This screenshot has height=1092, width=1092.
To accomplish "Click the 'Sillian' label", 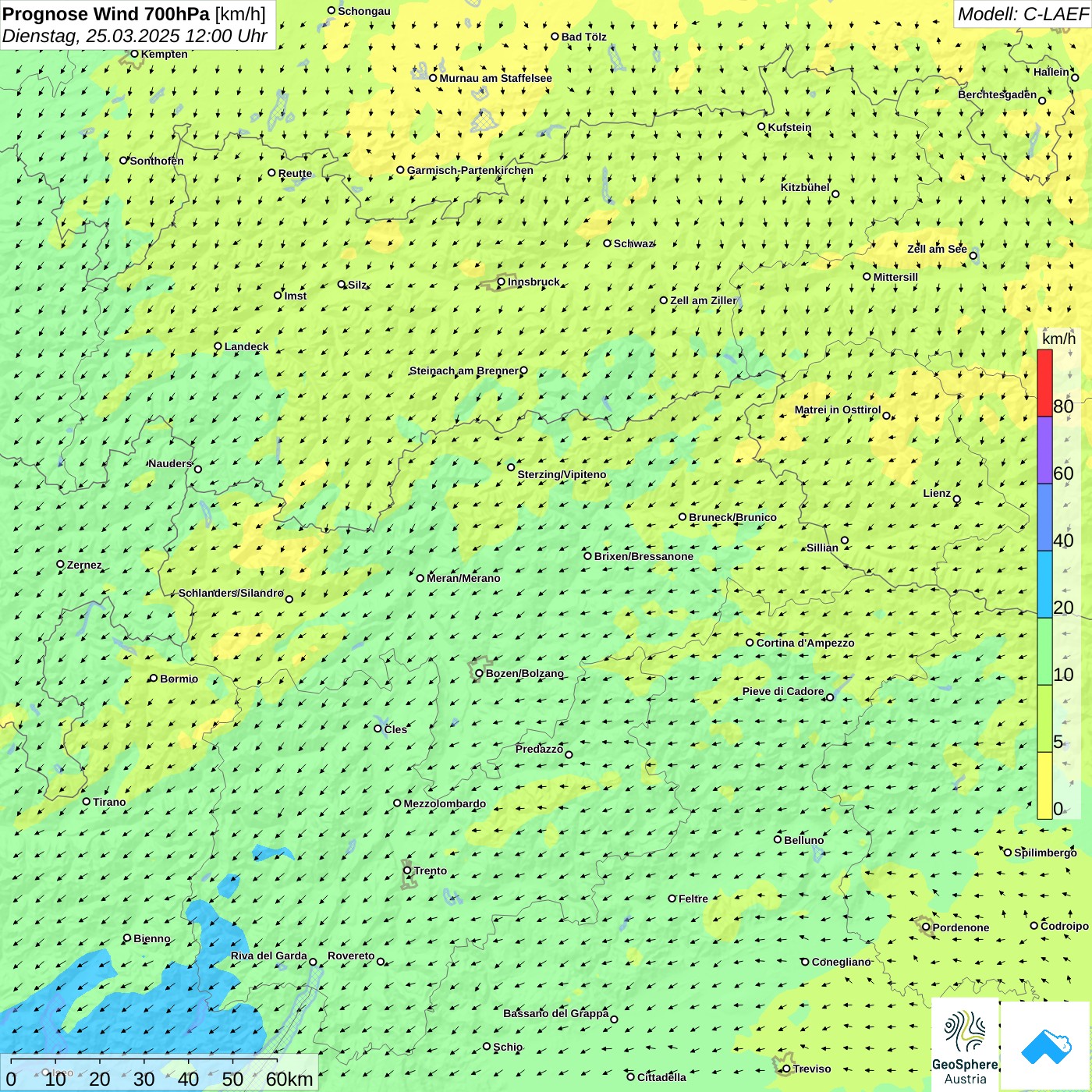I will (823, 548).
